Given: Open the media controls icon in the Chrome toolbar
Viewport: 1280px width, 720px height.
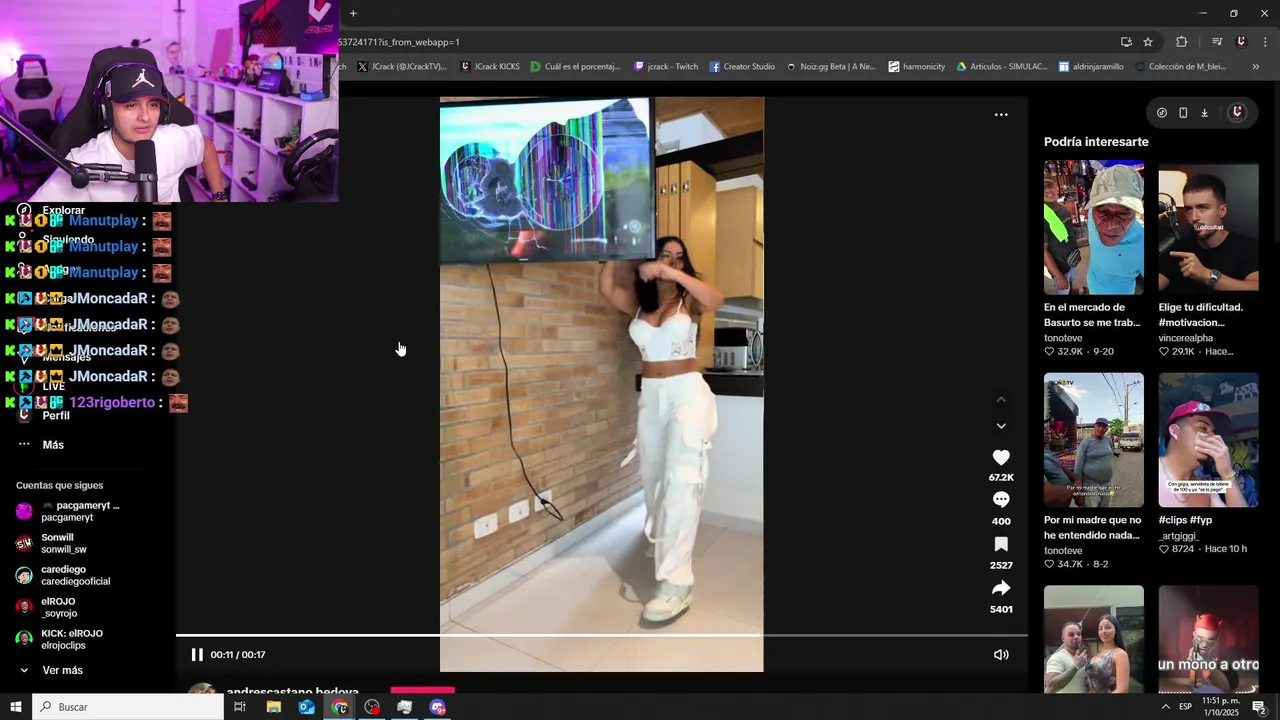Looking at the screenshot, I should [x=1217, y=42].
